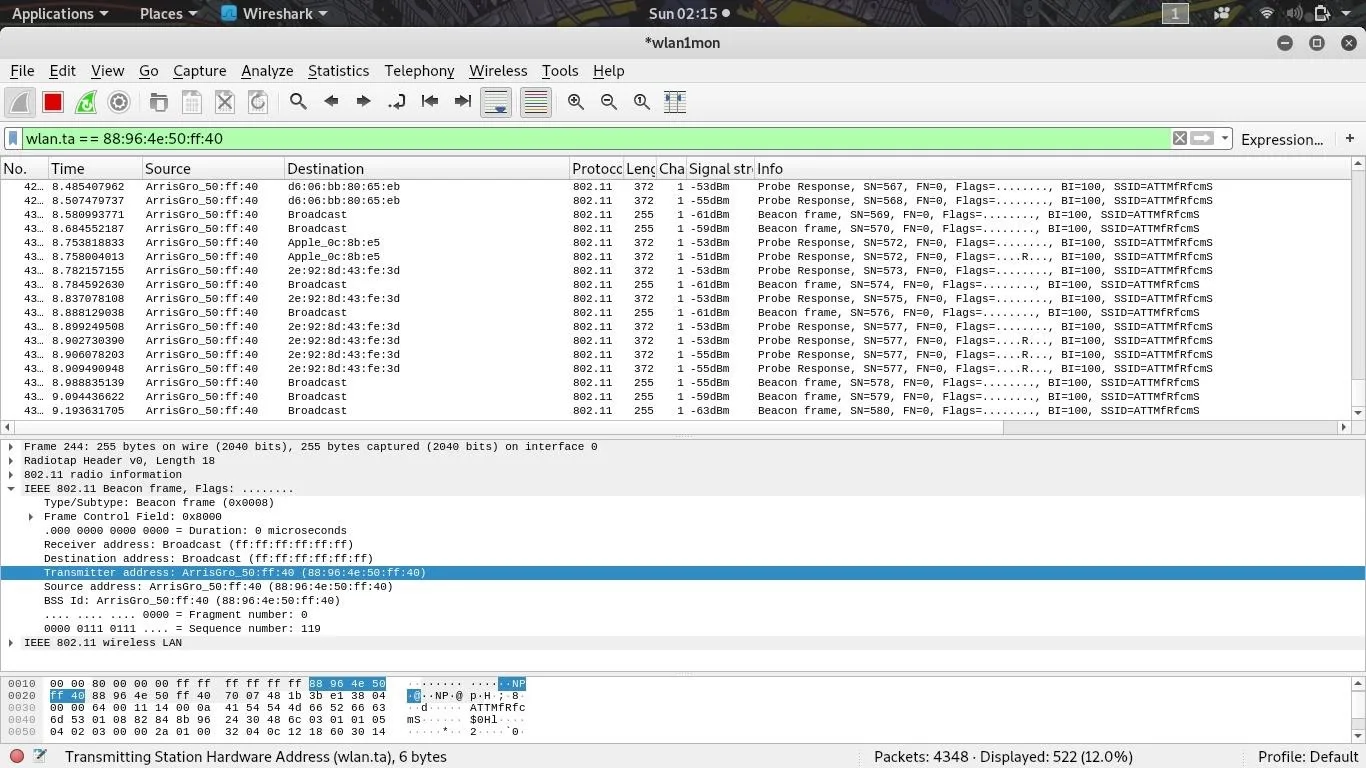
Task: Jump to the last packet
Action: coord(463,101)
